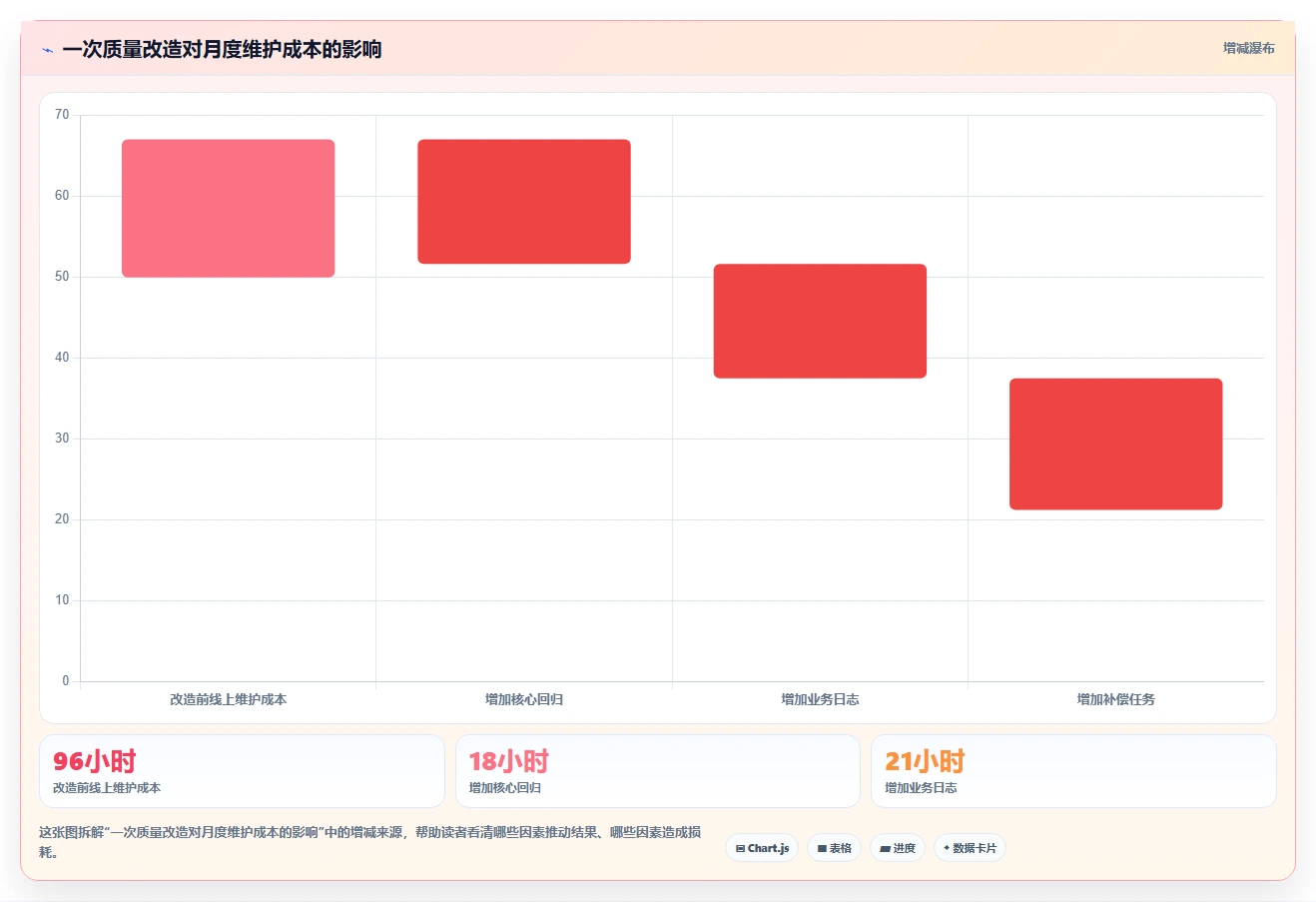Click the y-axis value 10
1316x902 pixels.
click(62, 600)
